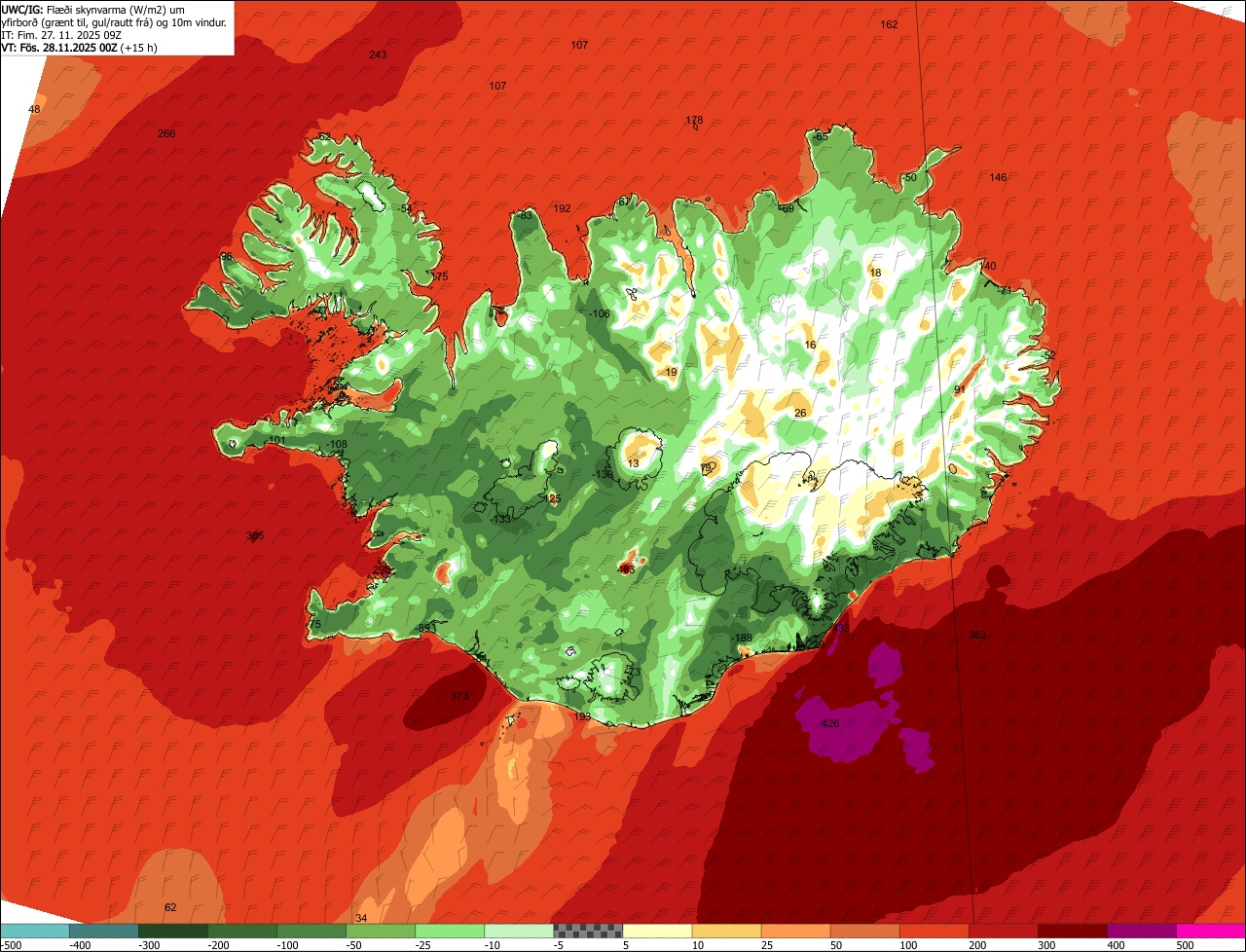Viewport: 1246px width, 952px height.
Task: Click the '13' value on the circular glacier
Action: [x=634, y=464]
